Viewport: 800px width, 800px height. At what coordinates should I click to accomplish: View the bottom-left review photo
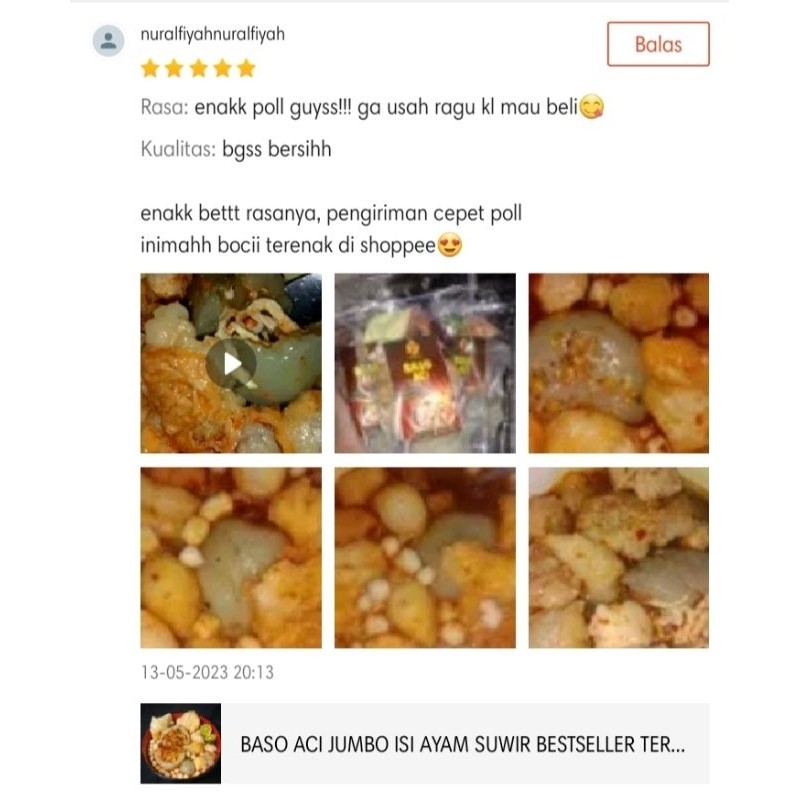pyautogui.click(x=231, y=558)
